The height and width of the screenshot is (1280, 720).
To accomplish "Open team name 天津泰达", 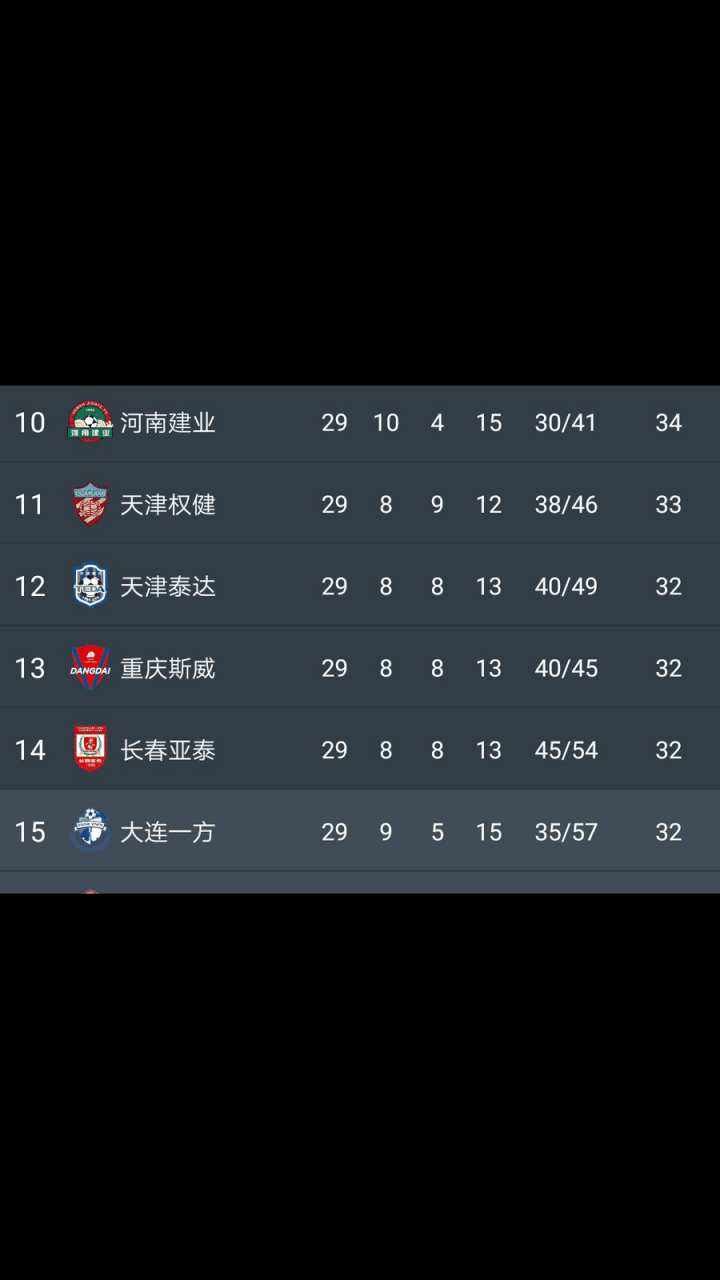I will tap(168, 587).
